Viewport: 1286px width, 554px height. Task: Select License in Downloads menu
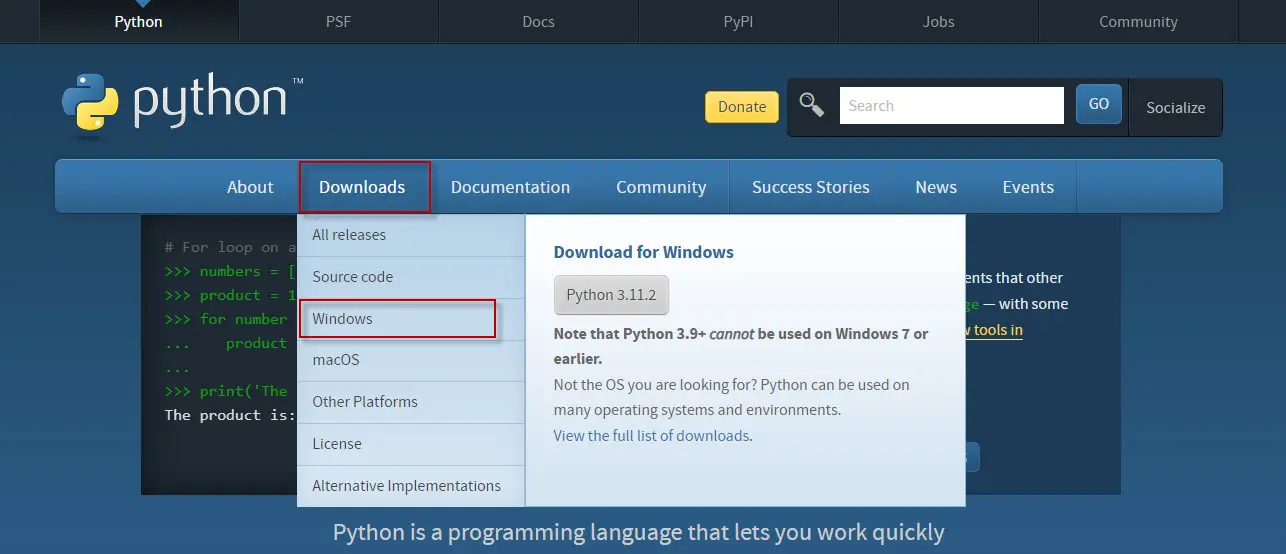411,444
